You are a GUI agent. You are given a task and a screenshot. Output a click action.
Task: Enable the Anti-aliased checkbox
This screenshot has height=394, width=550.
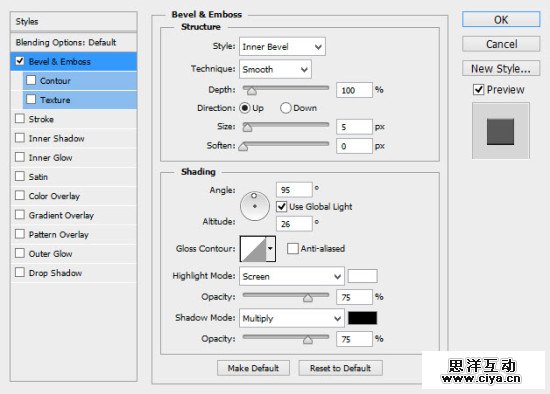pyautogui.click(x=293, y=249)
